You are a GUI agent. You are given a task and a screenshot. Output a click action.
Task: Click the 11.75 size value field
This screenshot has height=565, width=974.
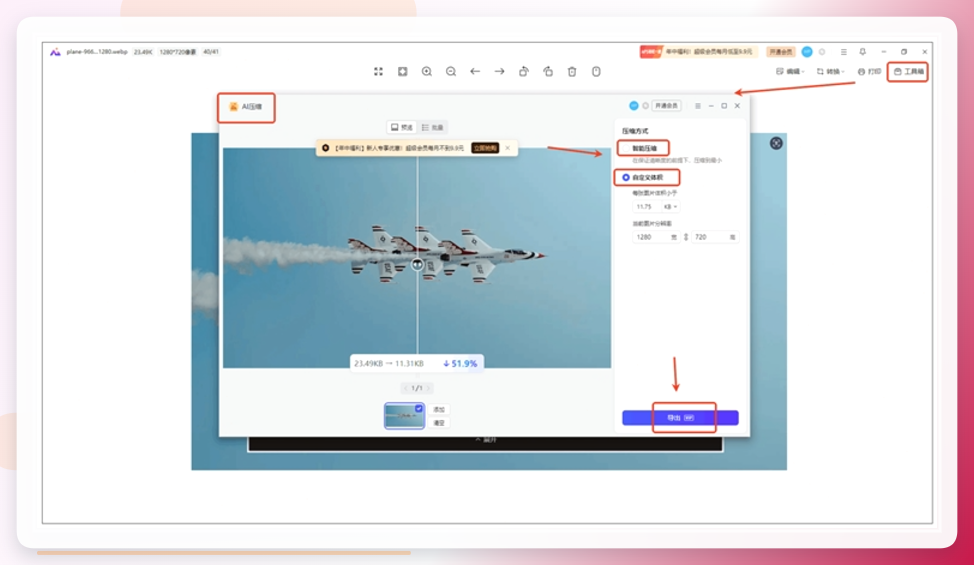pos(646,207)
